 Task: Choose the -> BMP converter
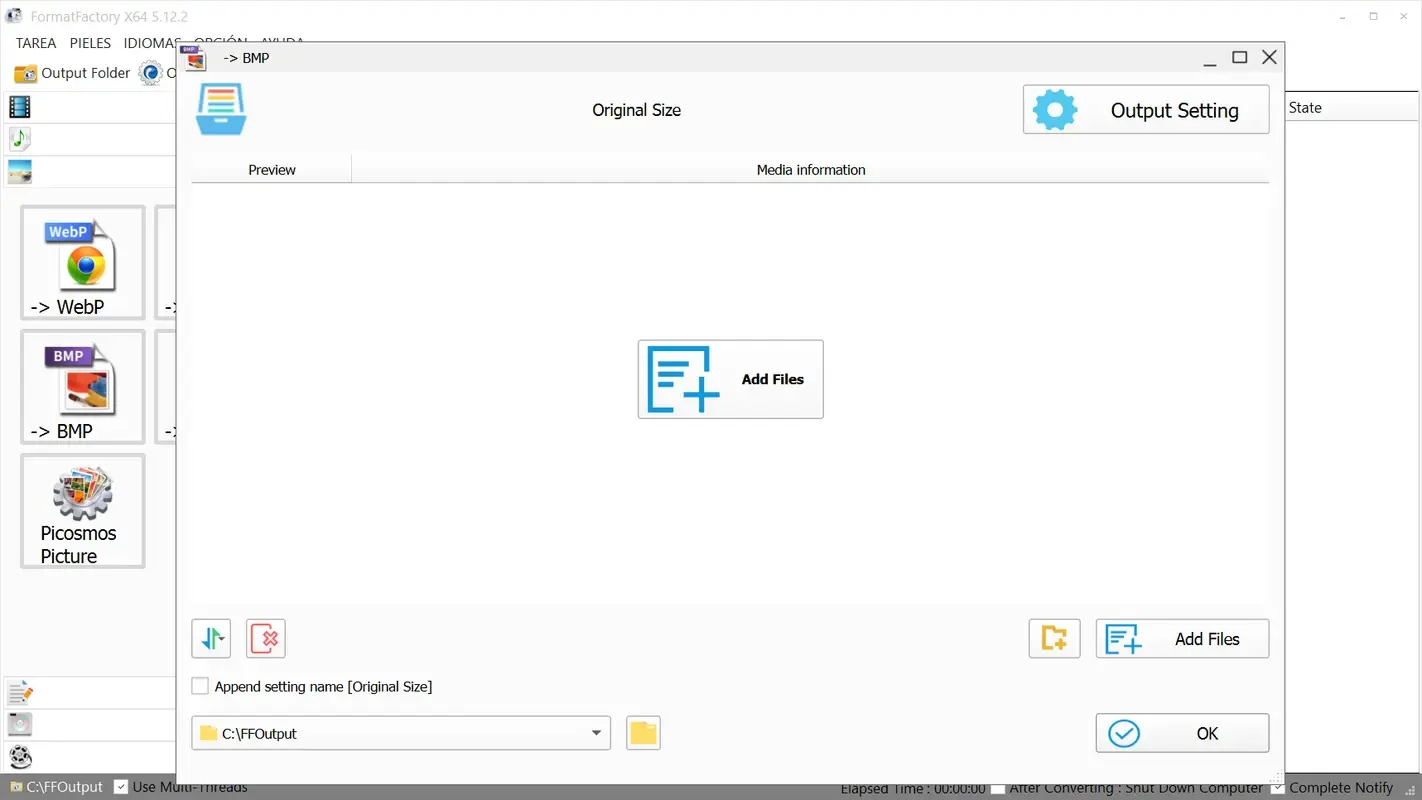click(81, 387)
